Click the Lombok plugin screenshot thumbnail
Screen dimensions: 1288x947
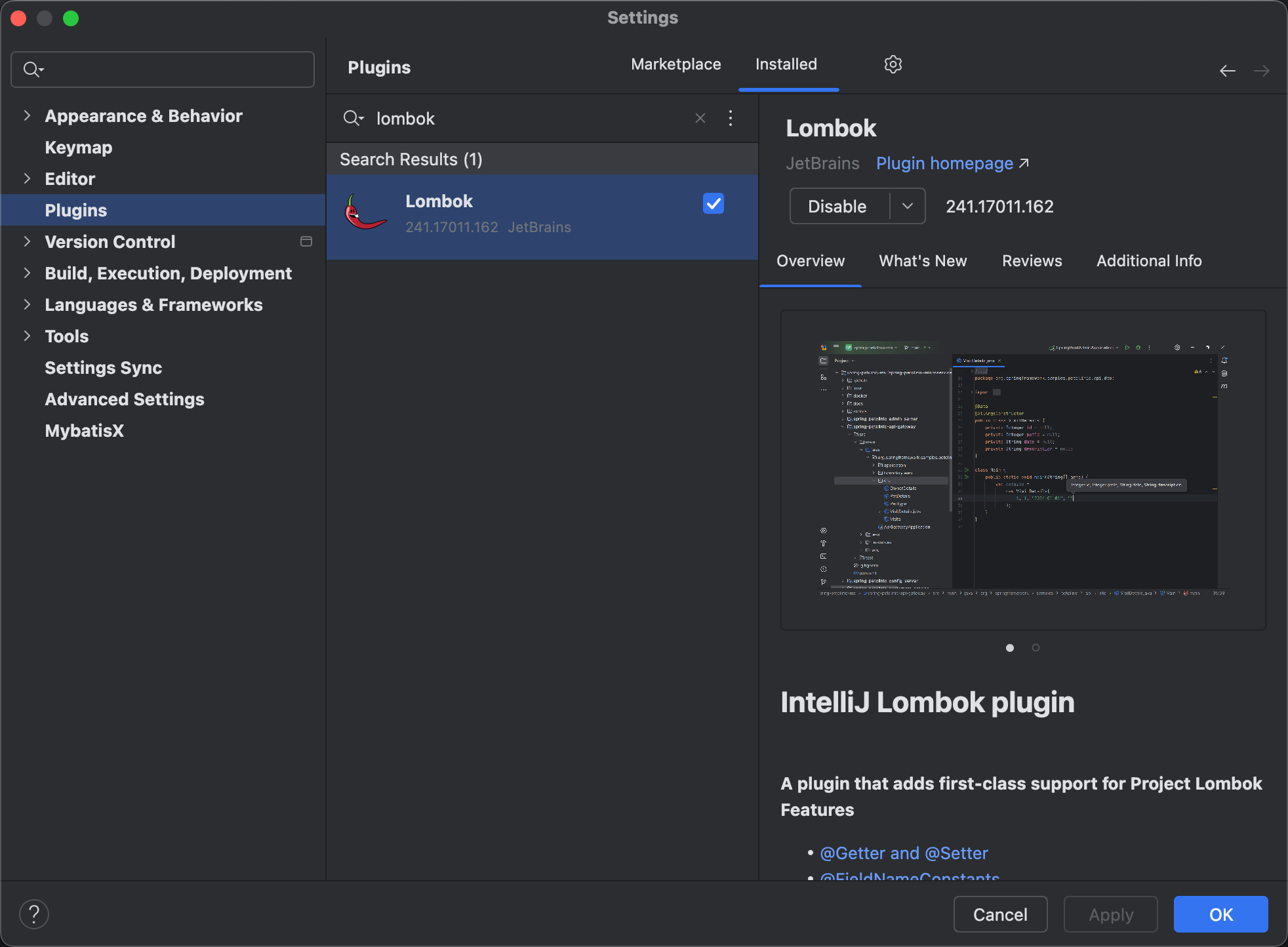click(x=1022, y=470)
